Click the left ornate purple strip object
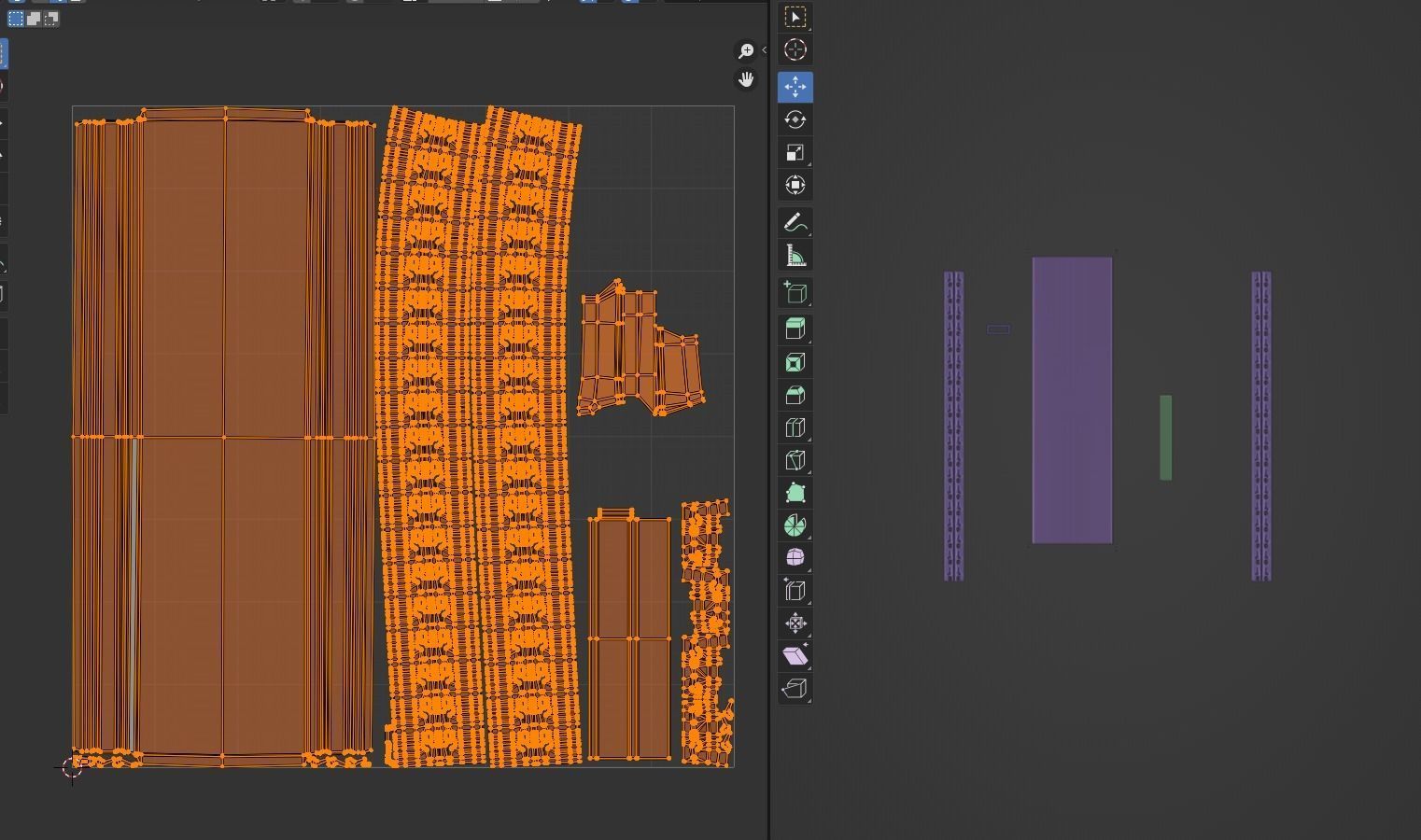This screenshot has width=1421, height=840. pos(953,427)
